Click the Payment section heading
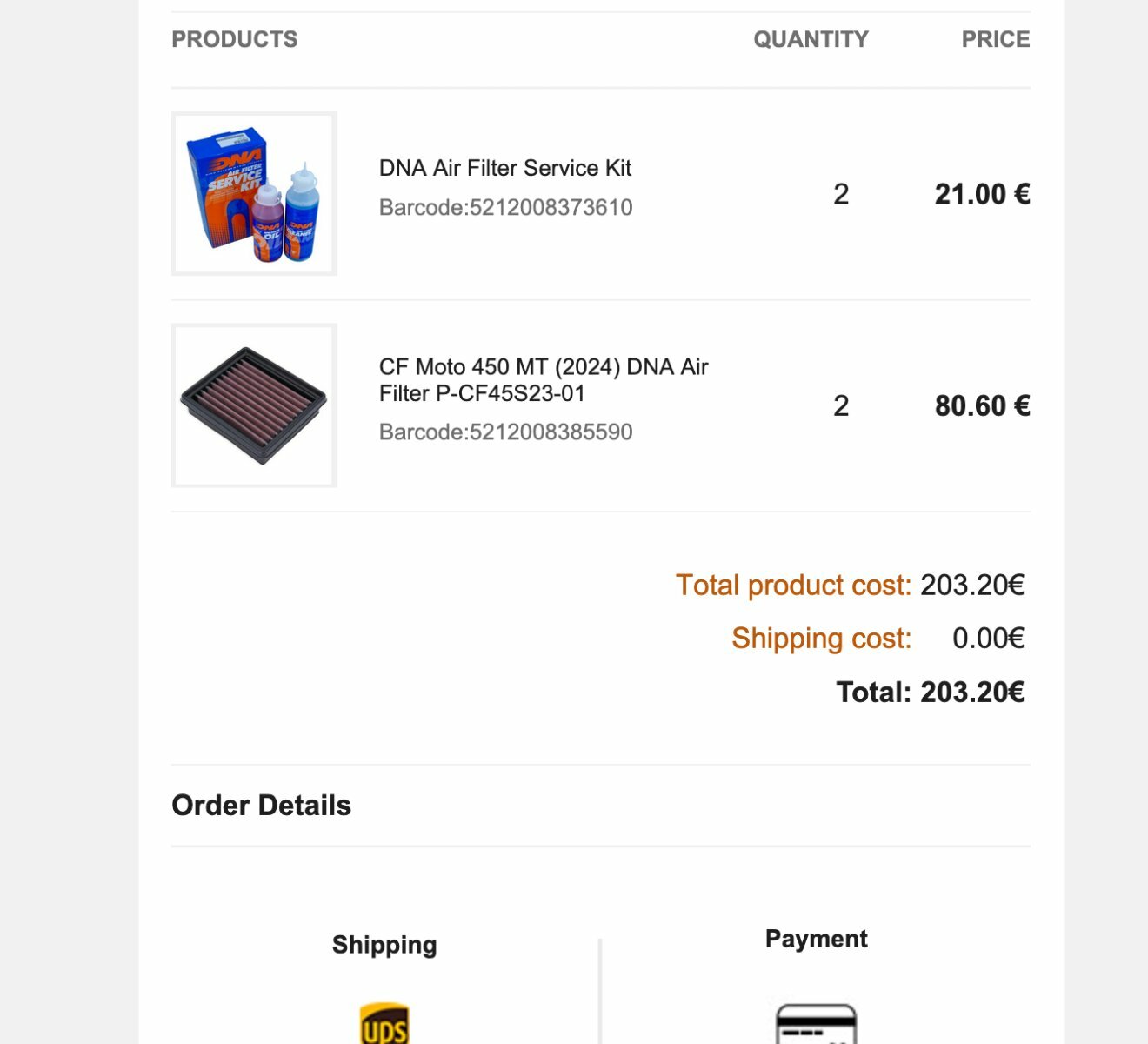Screen dimensions: 1148x1044 tap(817, 939)
